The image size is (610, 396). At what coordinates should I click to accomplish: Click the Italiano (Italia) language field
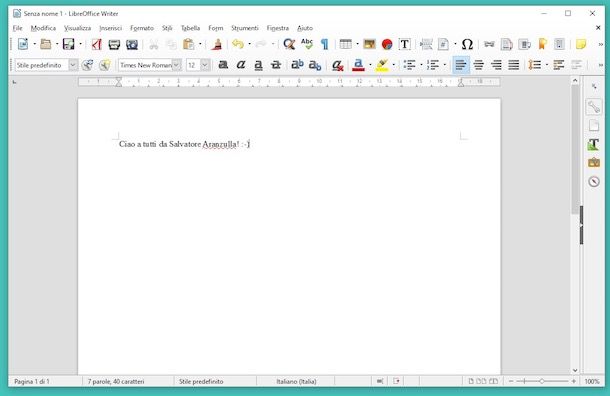point(296,382)
